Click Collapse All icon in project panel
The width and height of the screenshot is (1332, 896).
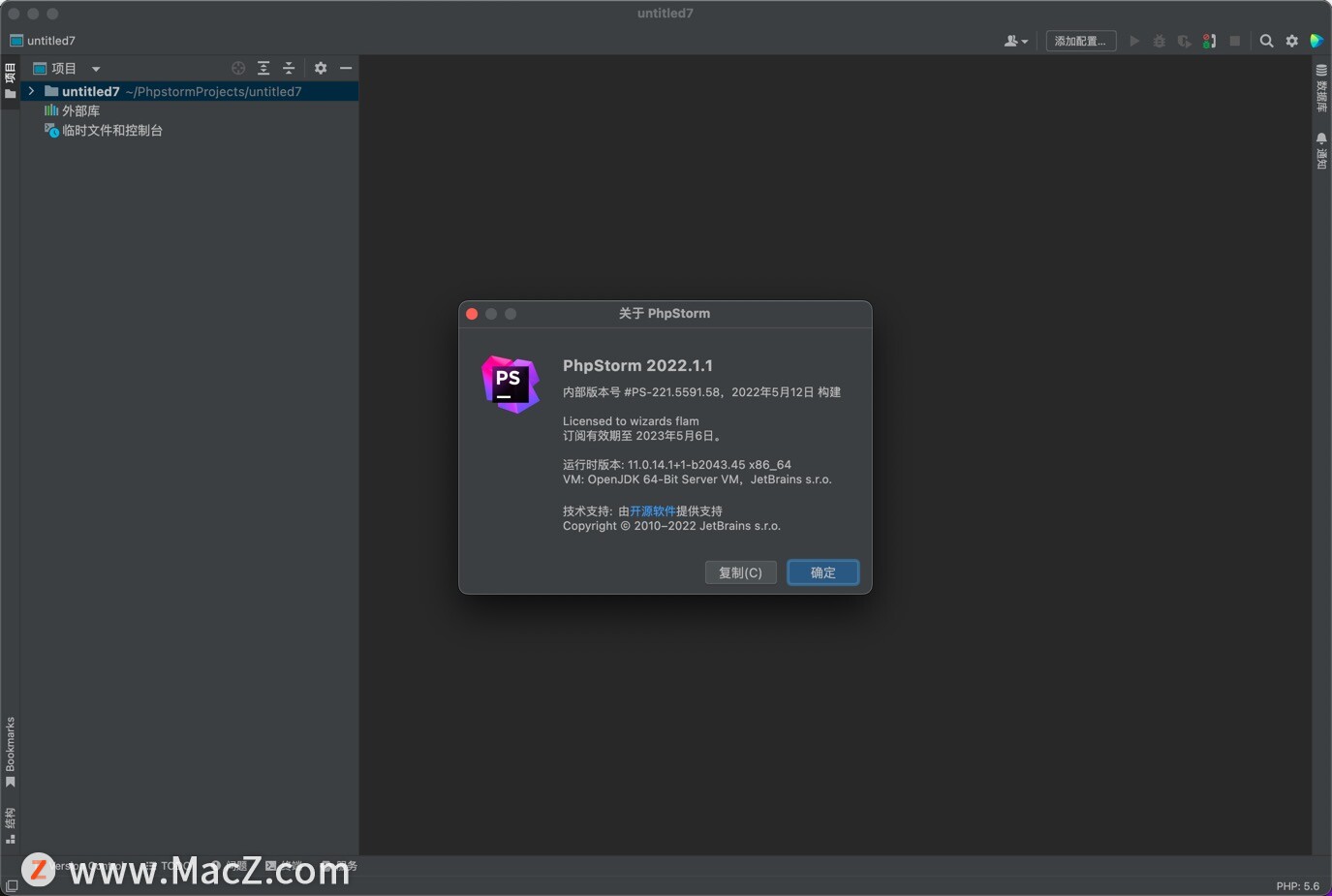point(289,68)
